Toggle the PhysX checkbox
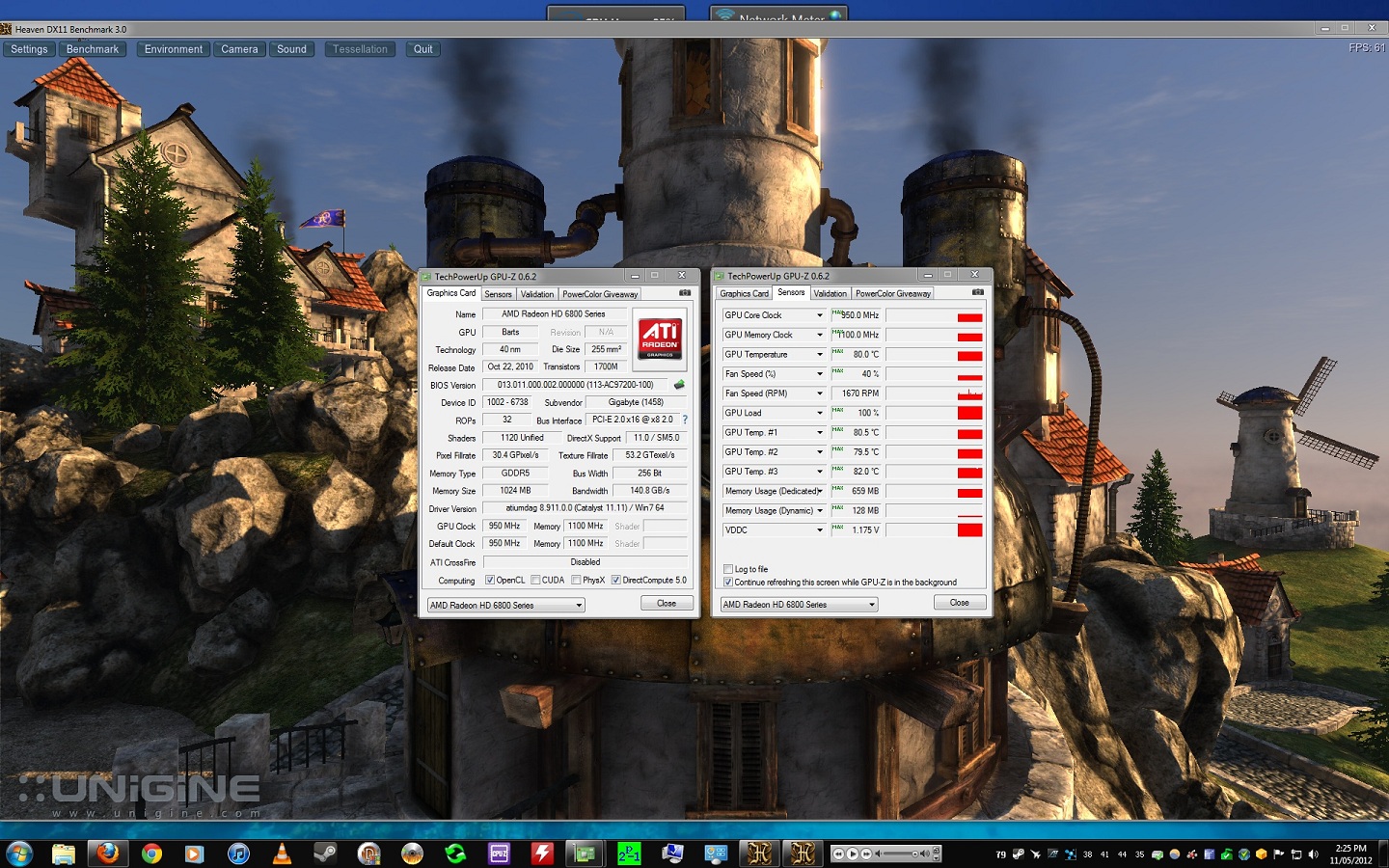The width and height of the screenshot is (1389, 868). point(576,580)
